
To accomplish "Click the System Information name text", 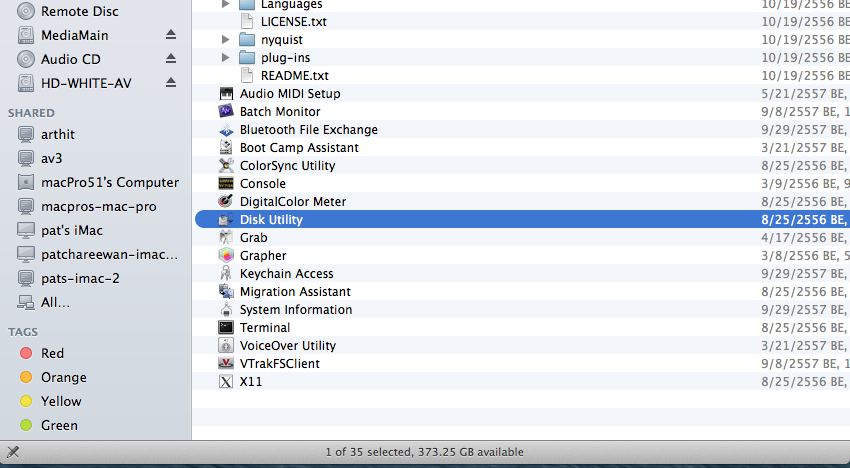I will pyautogui.click(x=296, y=310).
